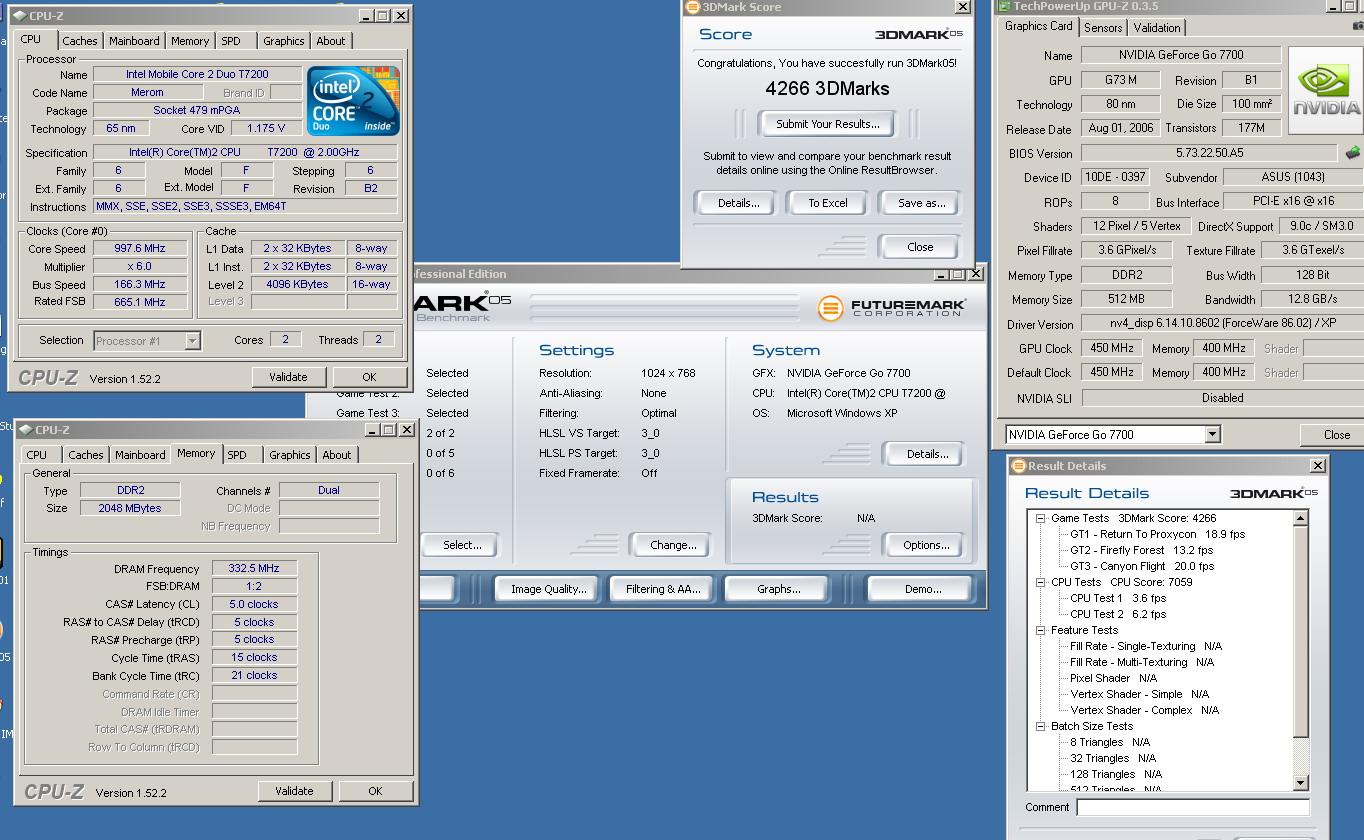
Task: Collapse the Game Tests node in Result Details
Action: tap(1040, 518)
